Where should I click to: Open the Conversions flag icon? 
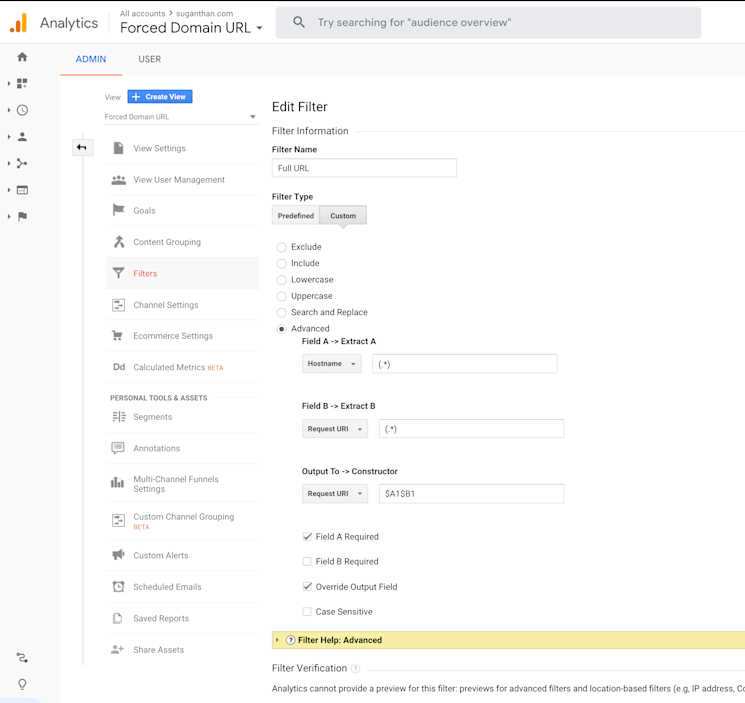pos(22,217)
